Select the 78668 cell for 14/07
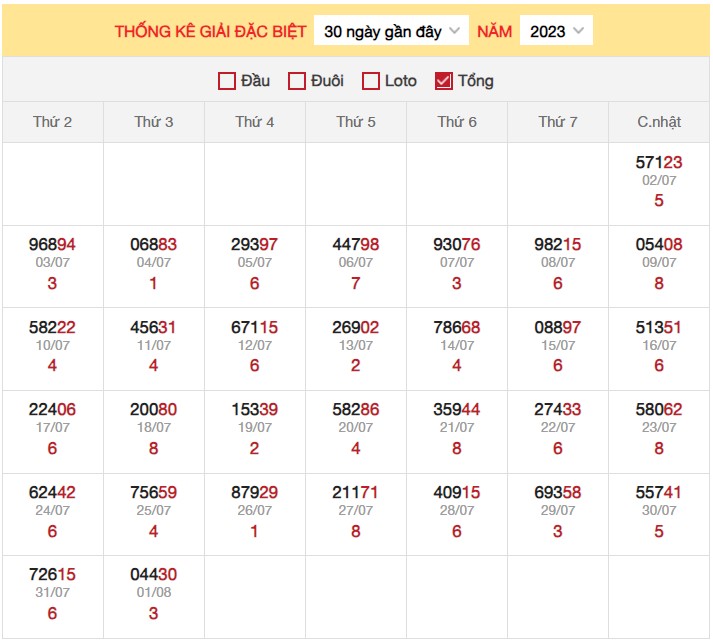Image resolution: width=713 pixels, height=641 pixels. pos(457,327)
